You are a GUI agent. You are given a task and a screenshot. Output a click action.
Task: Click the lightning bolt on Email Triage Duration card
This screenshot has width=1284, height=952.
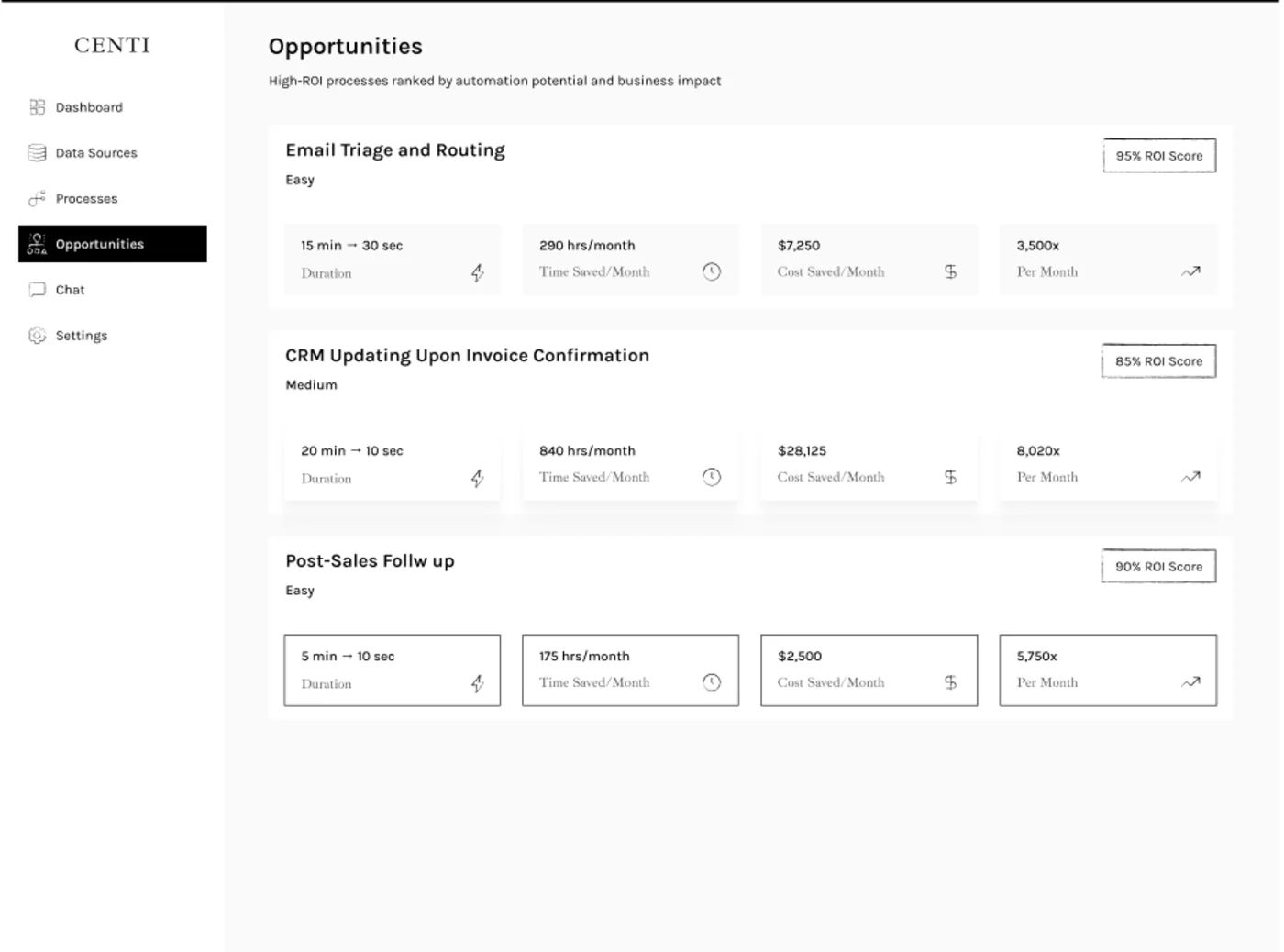(x=477, y=272)
